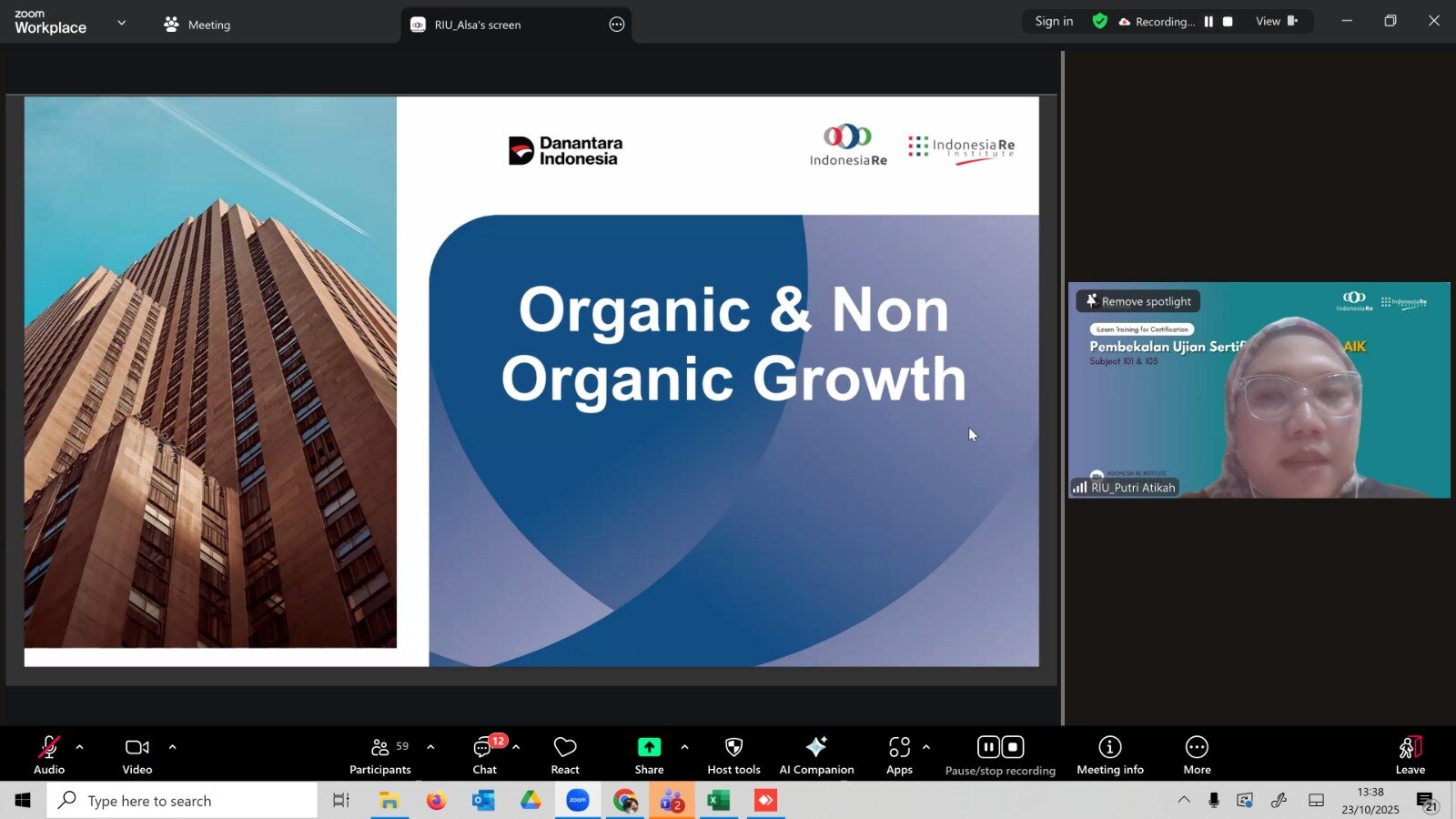Click Remove spotlight on video
Viewport: 1456px width, 819px height.
[x=1138, y=301]
